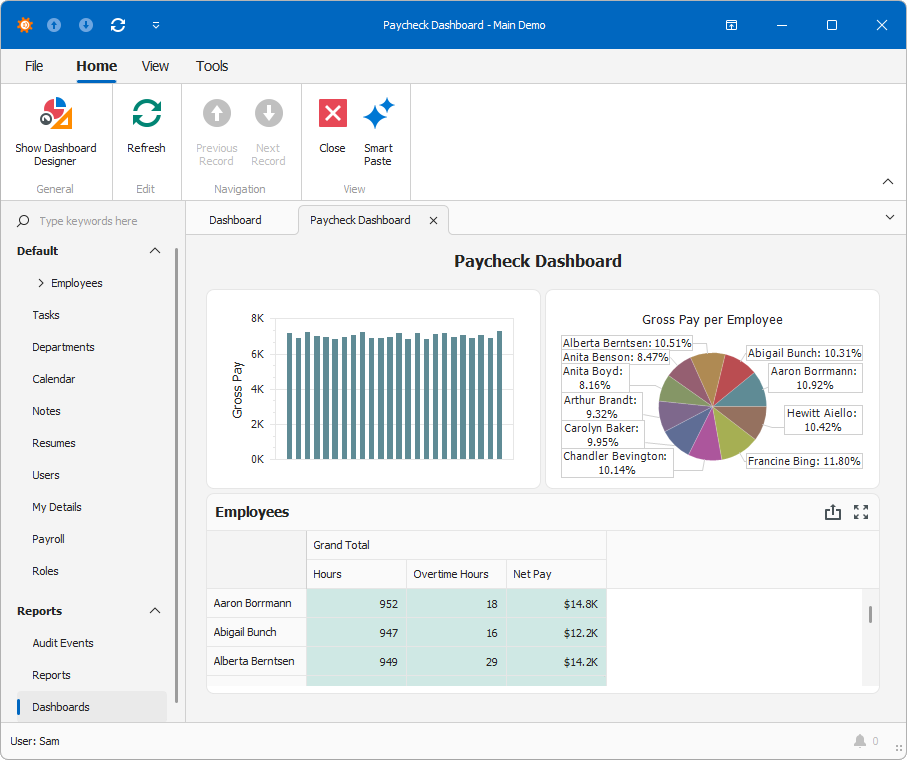Click the Hewitt Aiello 10.42% pie label
The height and width of the screenshot is (760, 907).
[x=823, y=420]
